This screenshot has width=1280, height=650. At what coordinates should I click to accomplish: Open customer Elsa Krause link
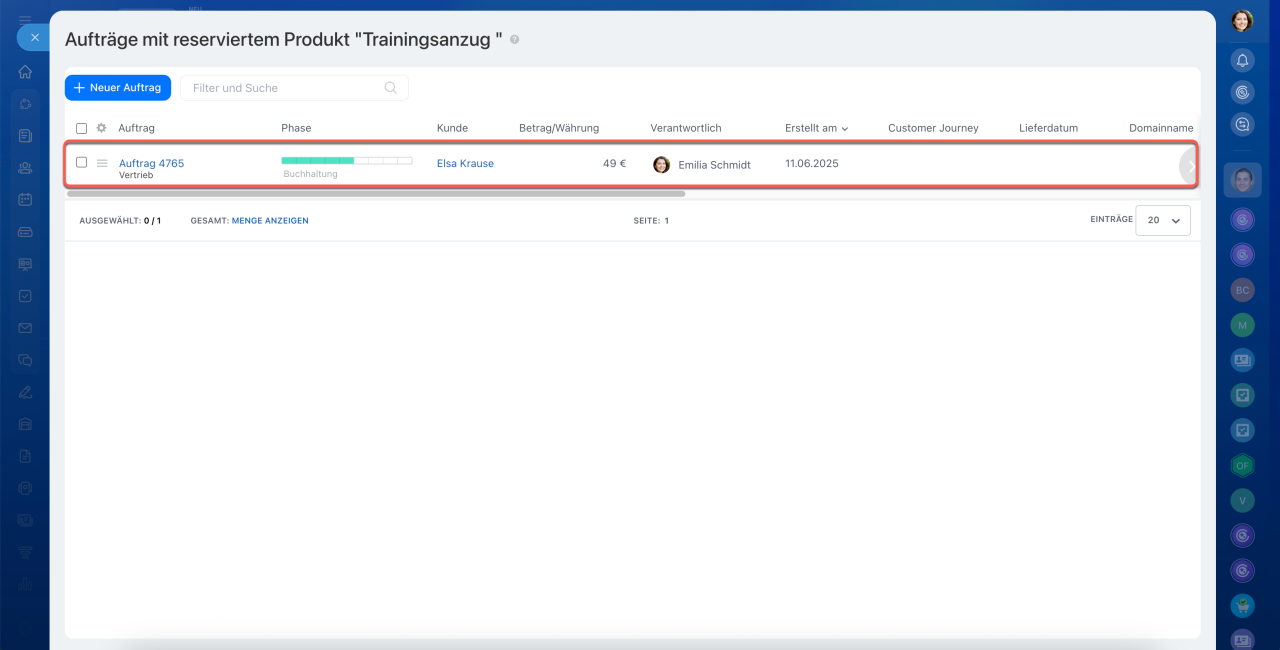click(465, 163)
